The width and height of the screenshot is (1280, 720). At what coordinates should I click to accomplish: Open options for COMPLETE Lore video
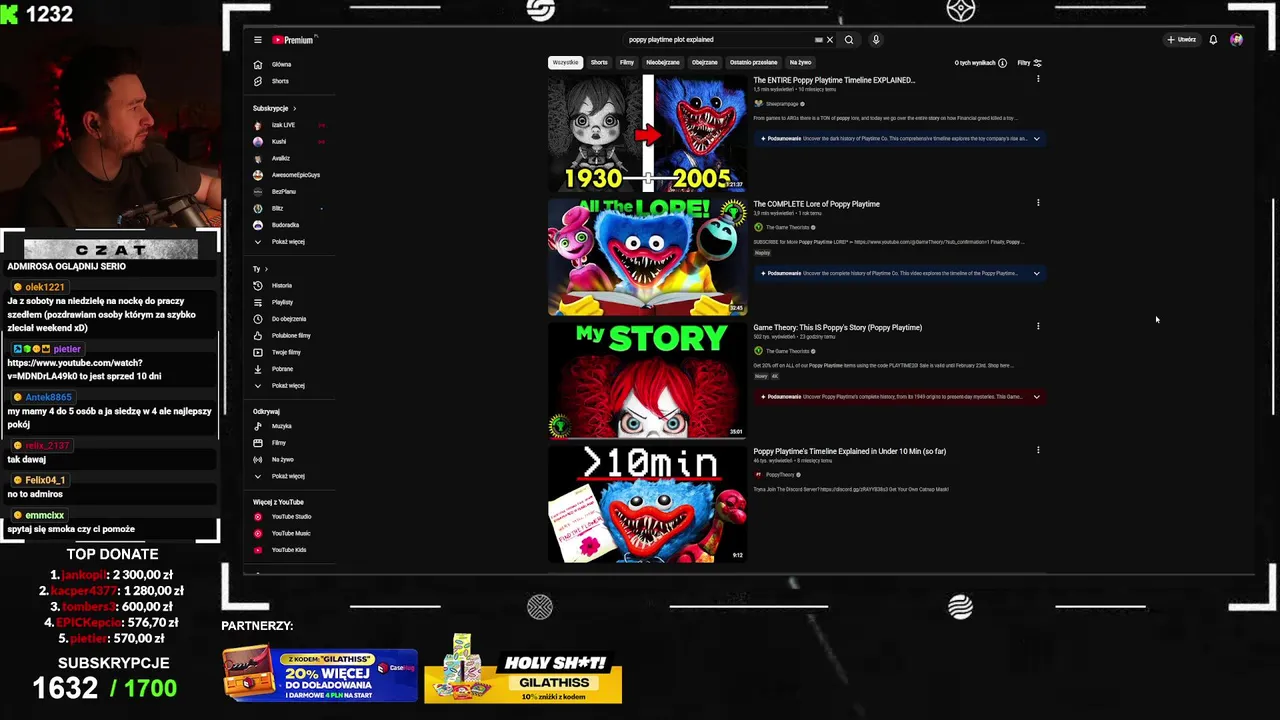pos(1038,203)
